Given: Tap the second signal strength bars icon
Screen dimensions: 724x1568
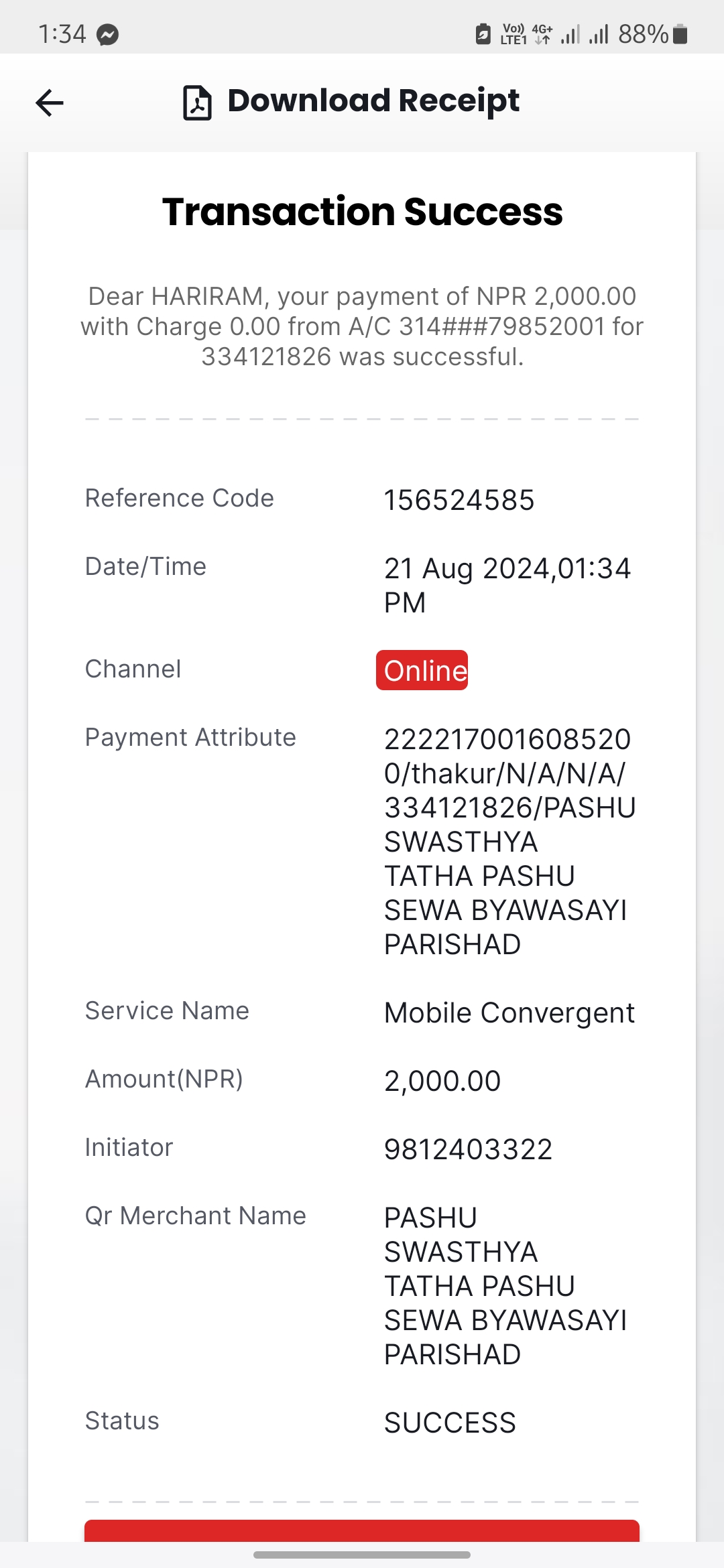Looking at the screenshot, I should [x=599, y=34].
